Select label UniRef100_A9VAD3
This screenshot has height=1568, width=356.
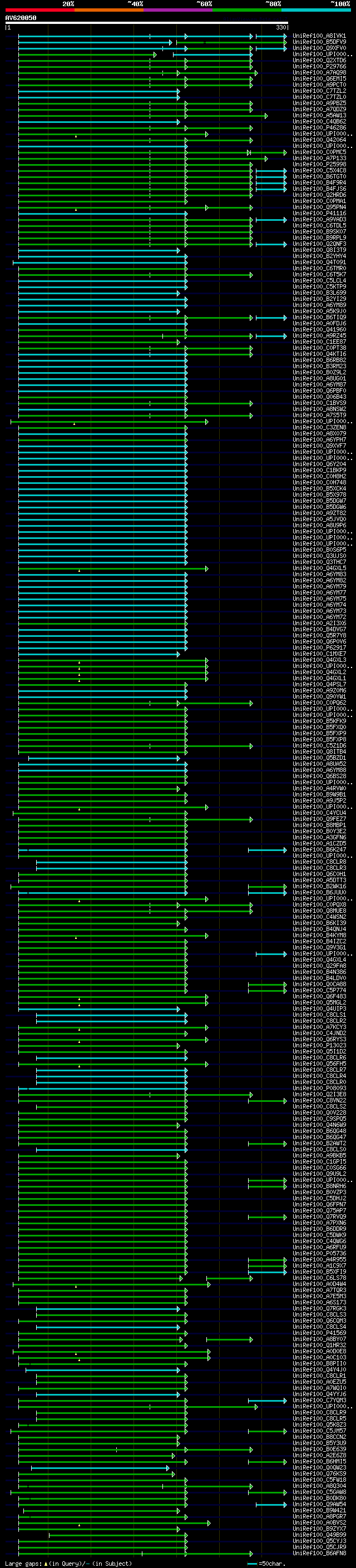tap(319, 220)
